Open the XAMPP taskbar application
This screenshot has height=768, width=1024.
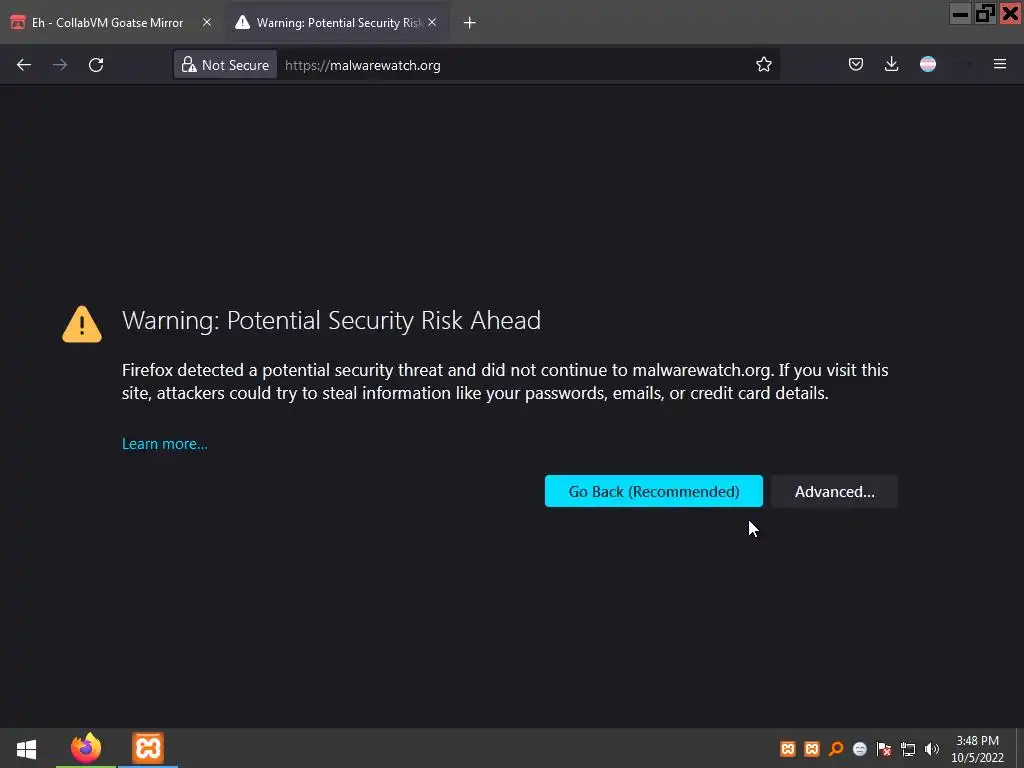[x=148, y=748]
